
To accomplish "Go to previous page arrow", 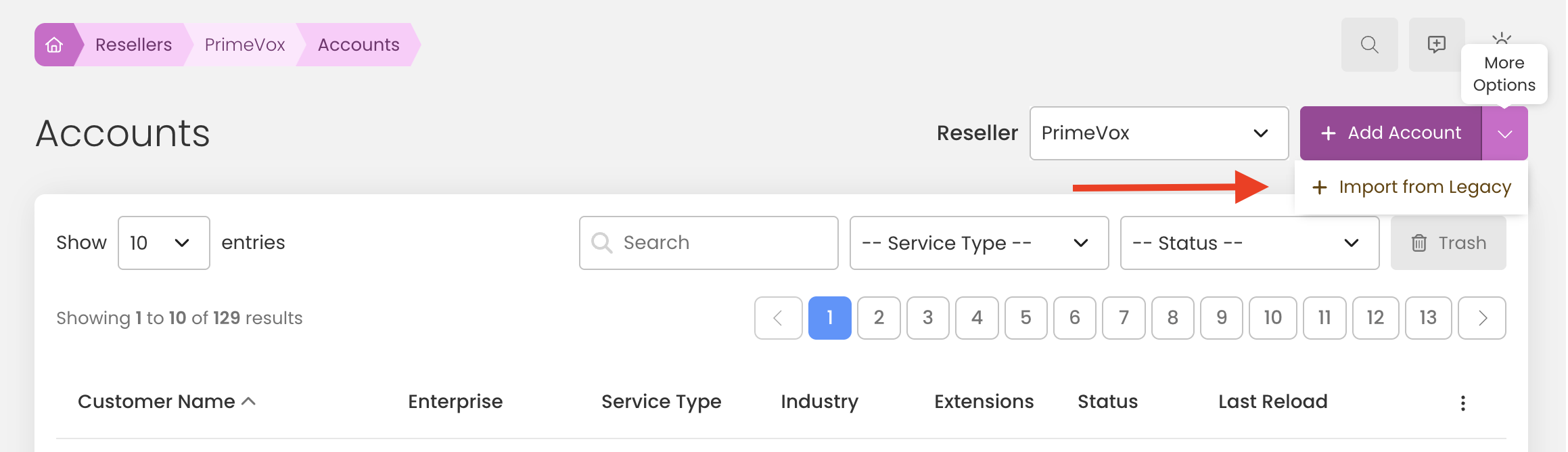I will [779, 318].
